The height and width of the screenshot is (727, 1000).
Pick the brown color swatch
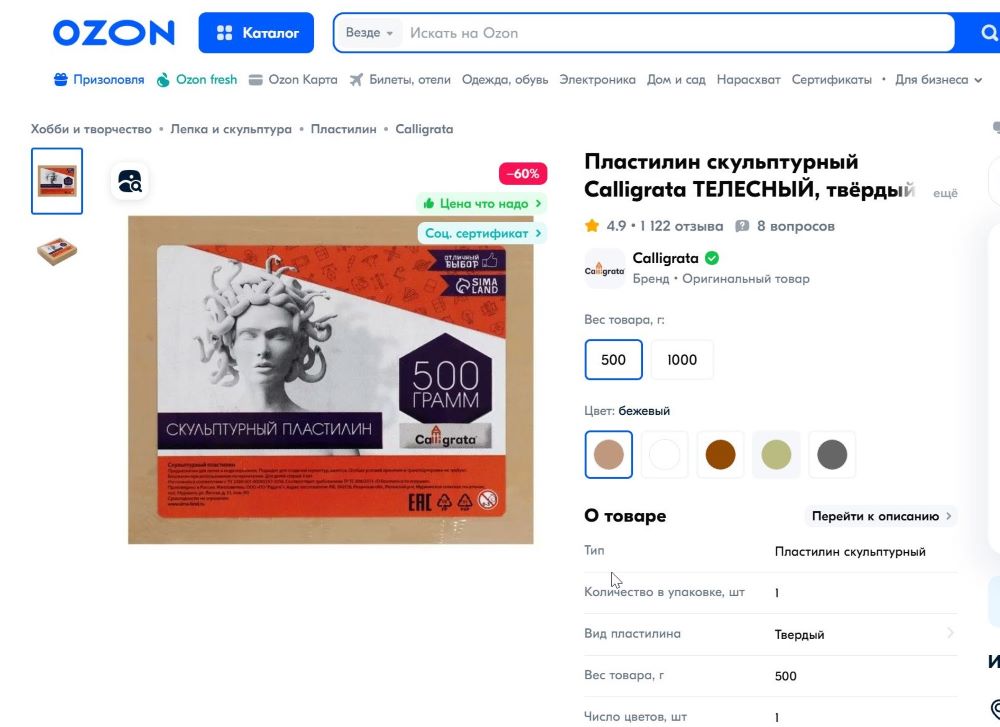[721, 455]
